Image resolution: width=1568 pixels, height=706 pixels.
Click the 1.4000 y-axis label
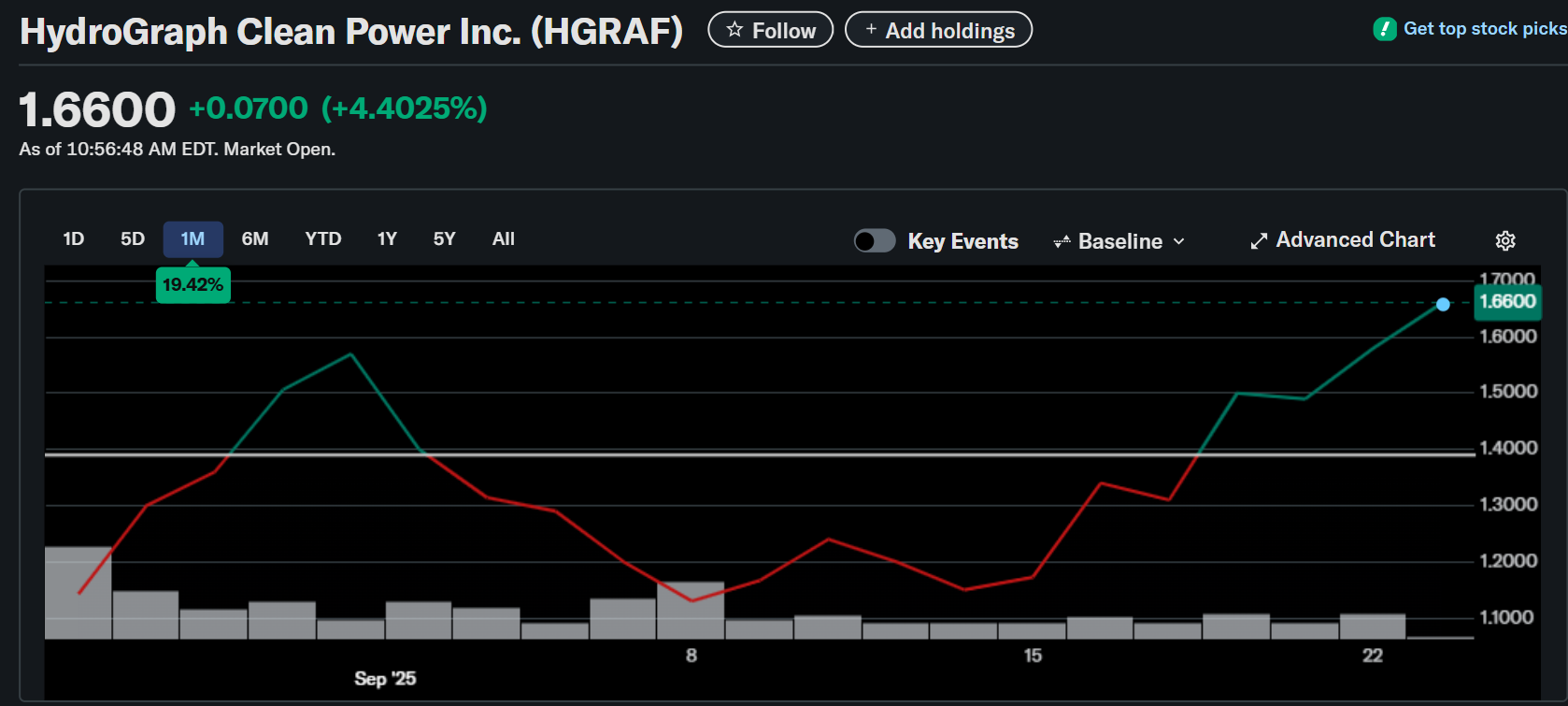click(x=1508, y=448)
